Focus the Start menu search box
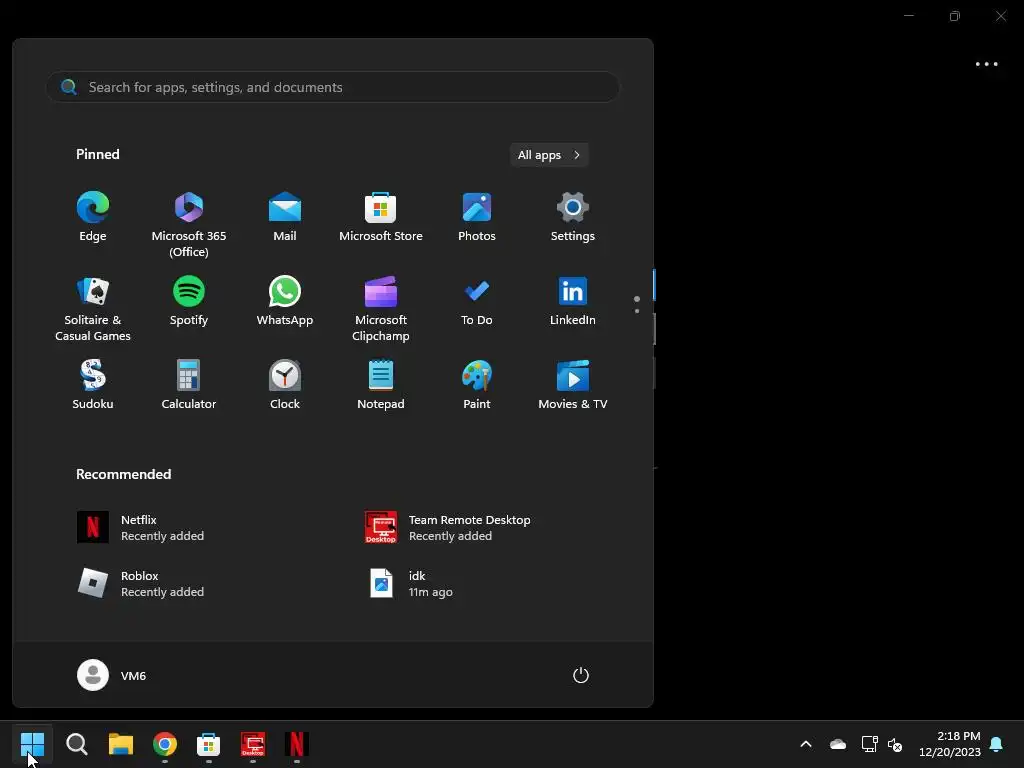The width and height of the screenshot is (1024, 768). [332, 87]
